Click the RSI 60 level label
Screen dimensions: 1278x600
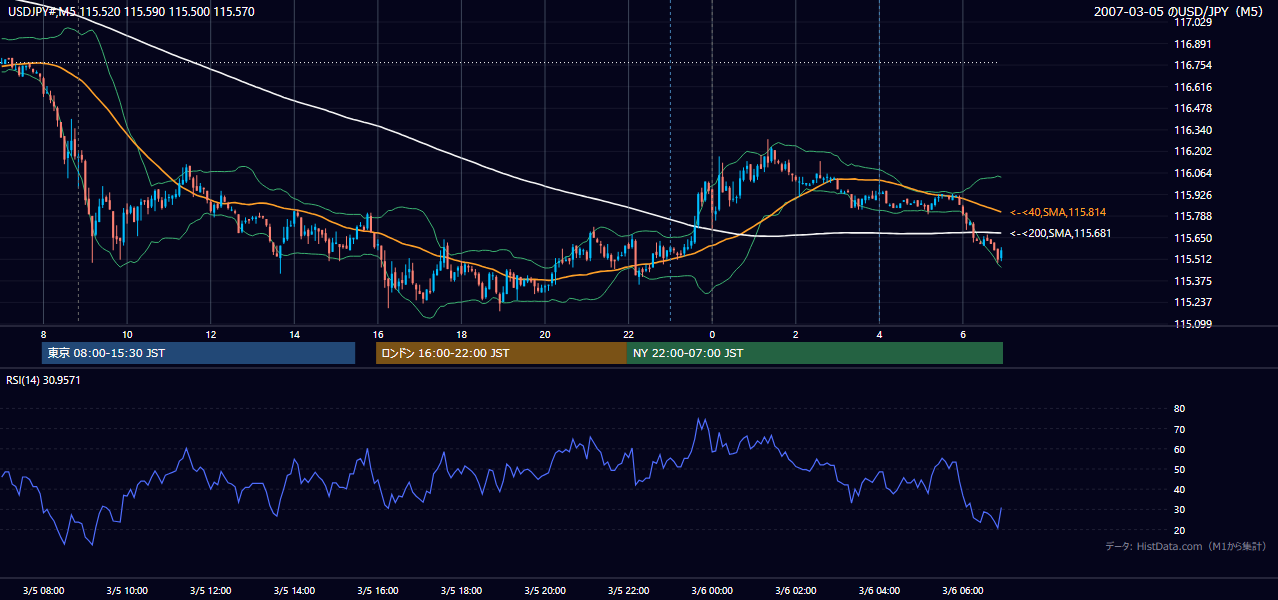click(1179, 449)
